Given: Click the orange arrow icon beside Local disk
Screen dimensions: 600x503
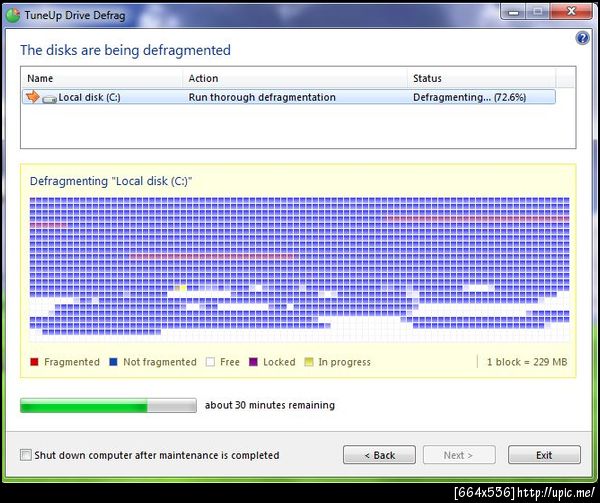Looking at the screenshot, I should [33, 97].
